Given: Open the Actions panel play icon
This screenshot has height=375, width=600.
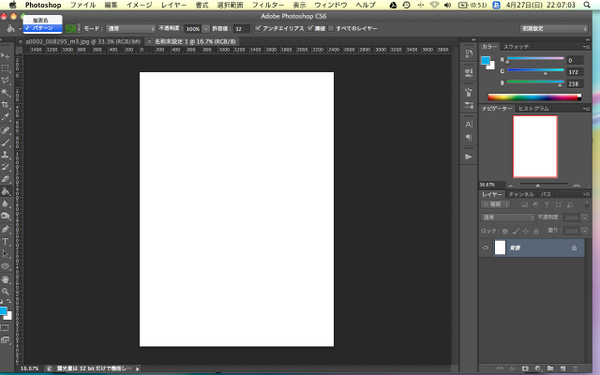Looking at the screenshot, I should coord(469,157).
